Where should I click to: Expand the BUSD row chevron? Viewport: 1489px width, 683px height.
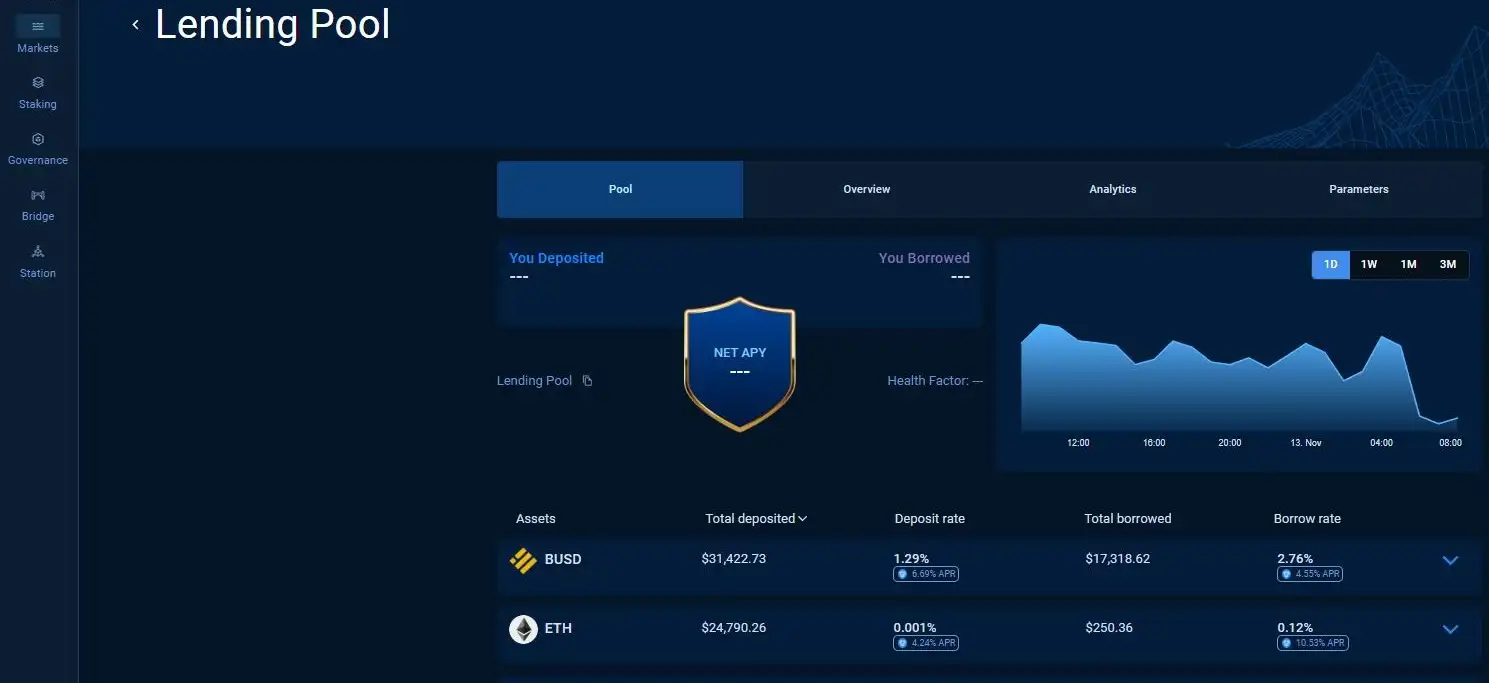pos(1450,560)
